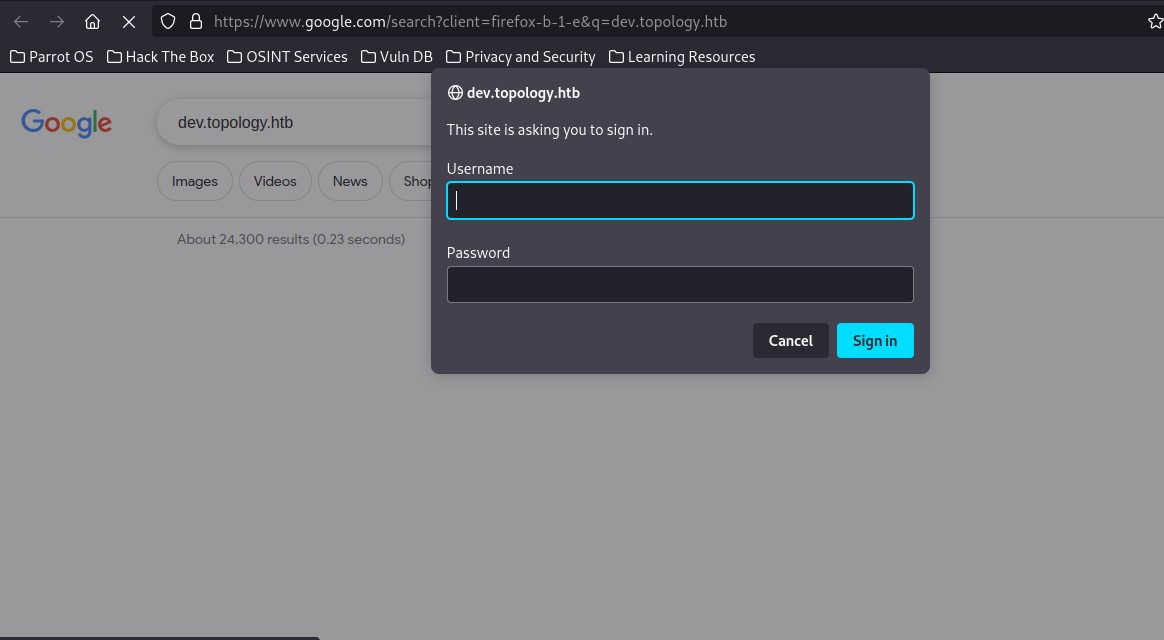Focus the Password input field
Image resolution: width=1164 pixels, height=640 pixels.
[680, 284]
